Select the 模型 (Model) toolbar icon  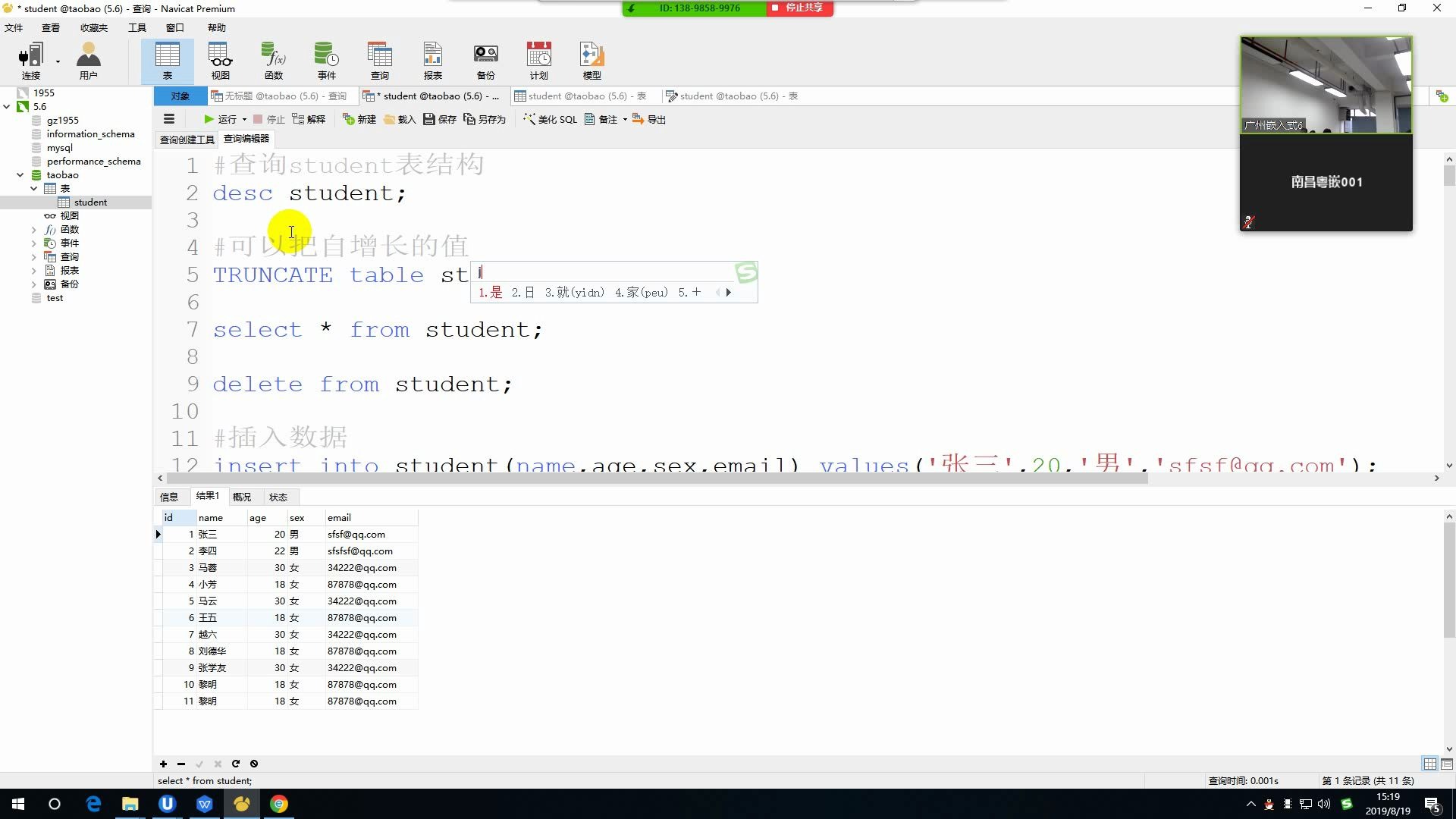pos(591,60)
